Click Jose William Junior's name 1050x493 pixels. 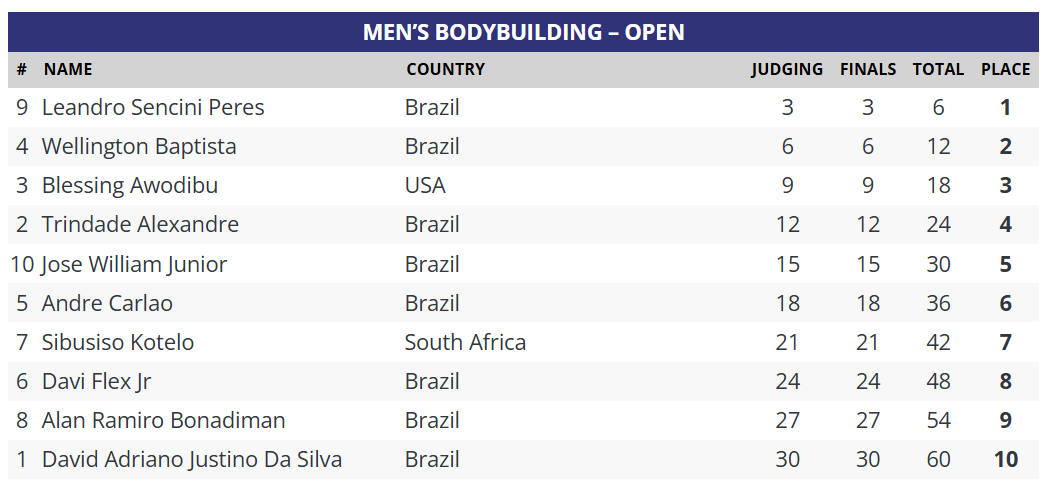[134, 265]
